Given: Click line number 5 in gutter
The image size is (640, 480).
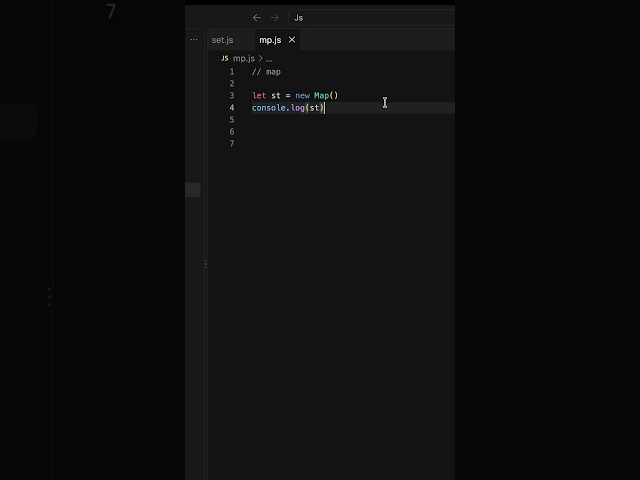Looking at the screenshot, I should (232, 120).
